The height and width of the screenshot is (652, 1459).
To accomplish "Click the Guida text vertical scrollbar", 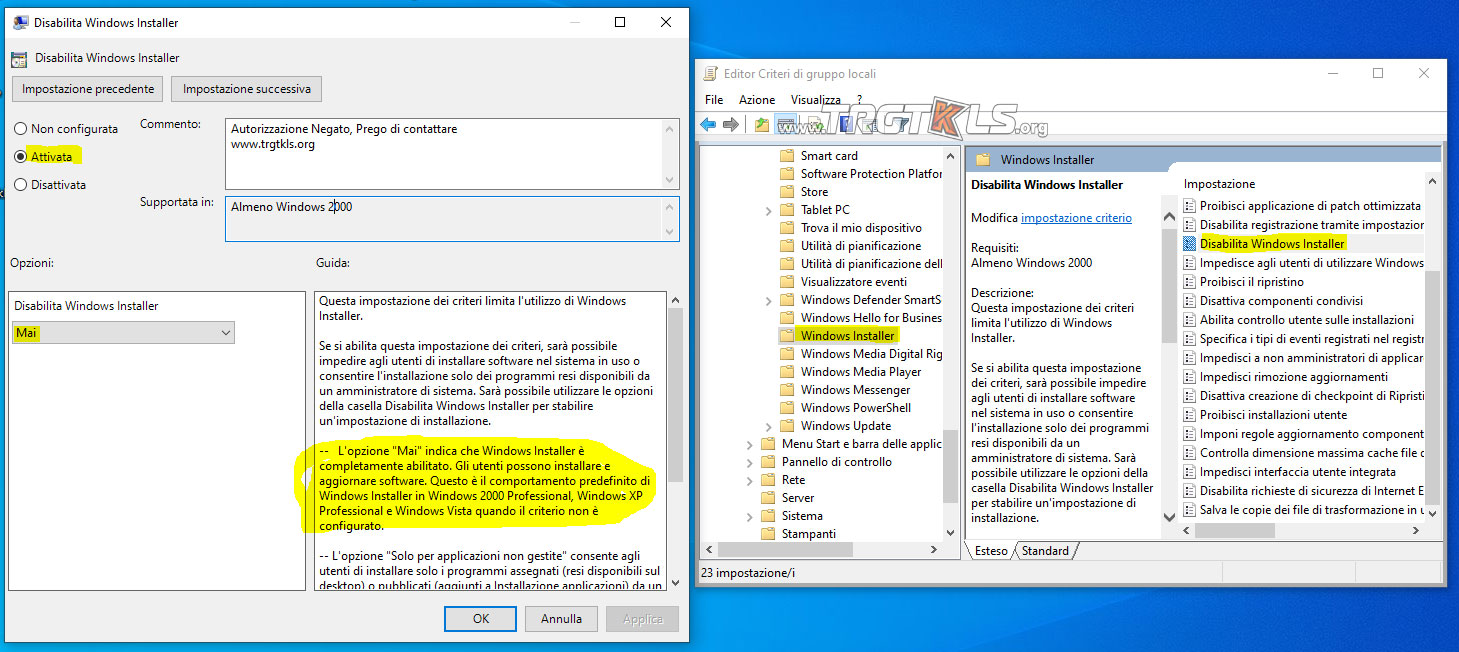I will (x=674, y=400).
